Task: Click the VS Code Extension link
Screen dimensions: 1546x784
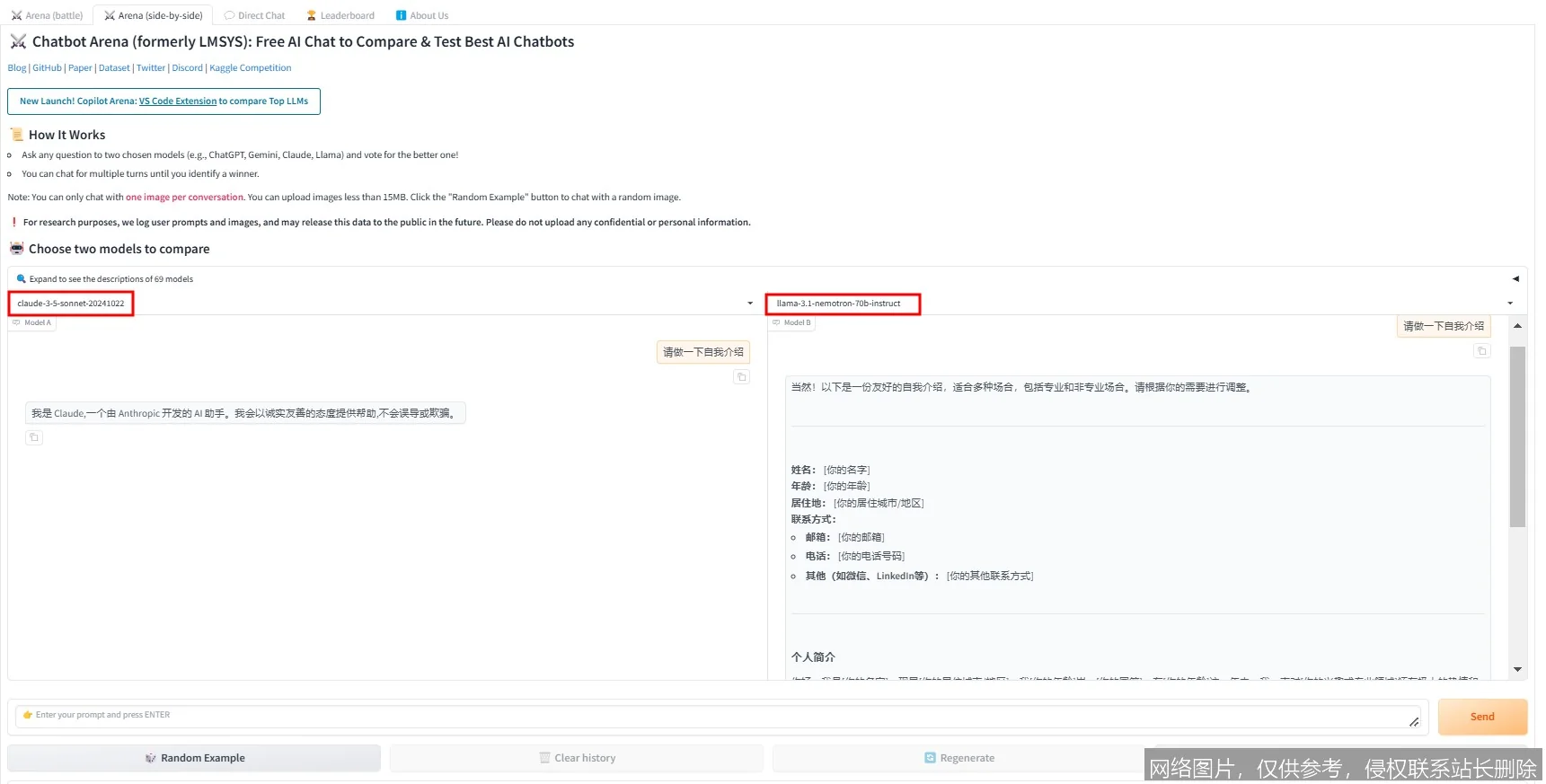Action: pos(178,101)
